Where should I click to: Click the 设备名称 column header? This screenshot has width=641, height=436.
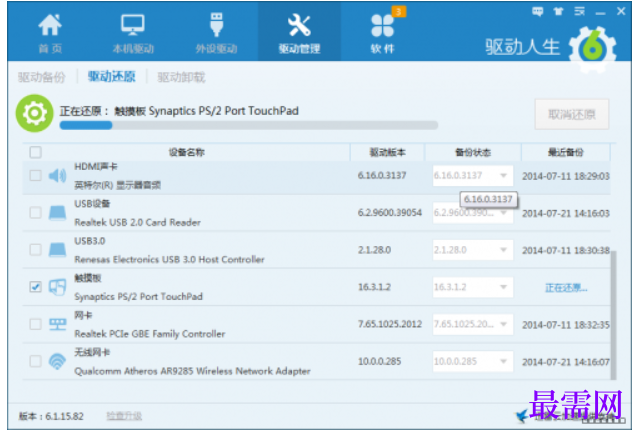pyautogui.click(x=186, y=152)
